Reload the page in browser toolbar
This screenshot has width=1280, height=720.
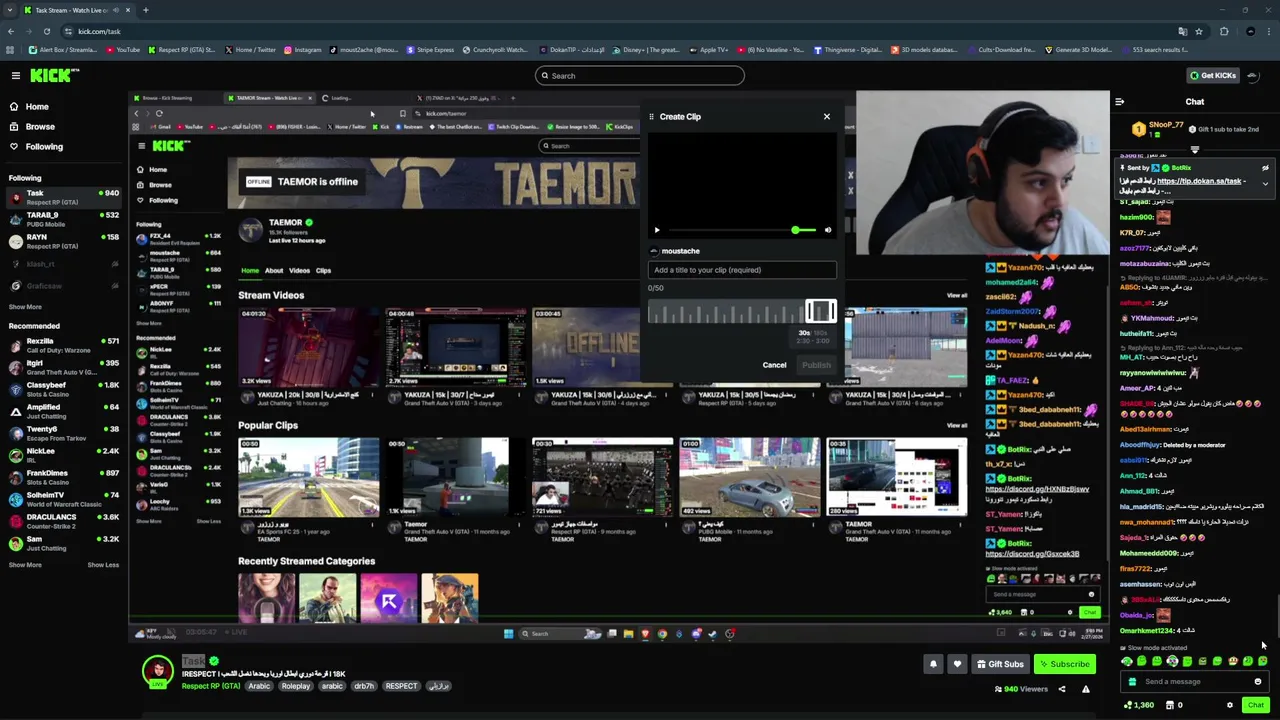47,31
